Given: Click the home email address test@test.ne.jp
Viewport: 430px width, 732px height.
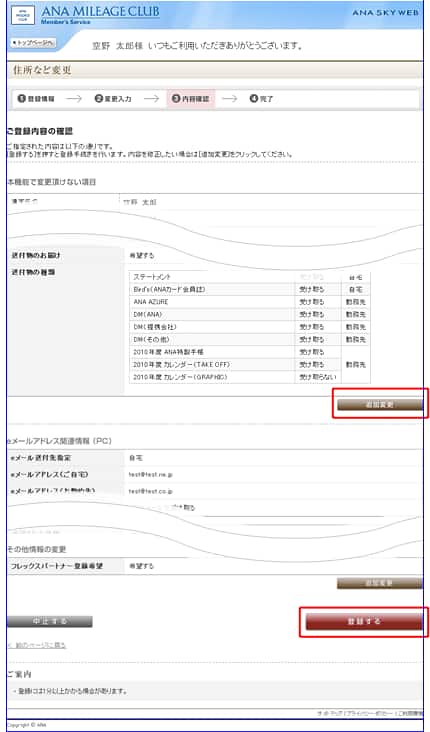Looking at the screenshot, I should [151, 475].
